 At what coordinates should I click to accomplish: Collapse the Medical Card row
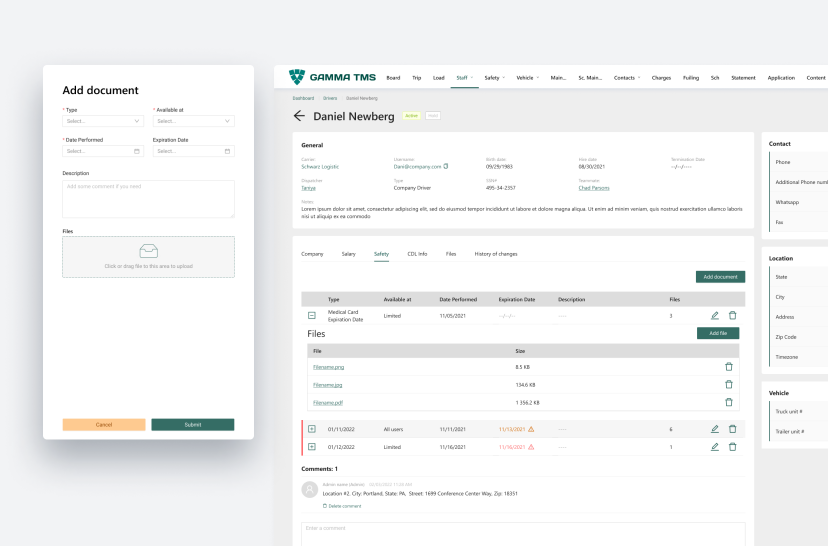[311, 315]
